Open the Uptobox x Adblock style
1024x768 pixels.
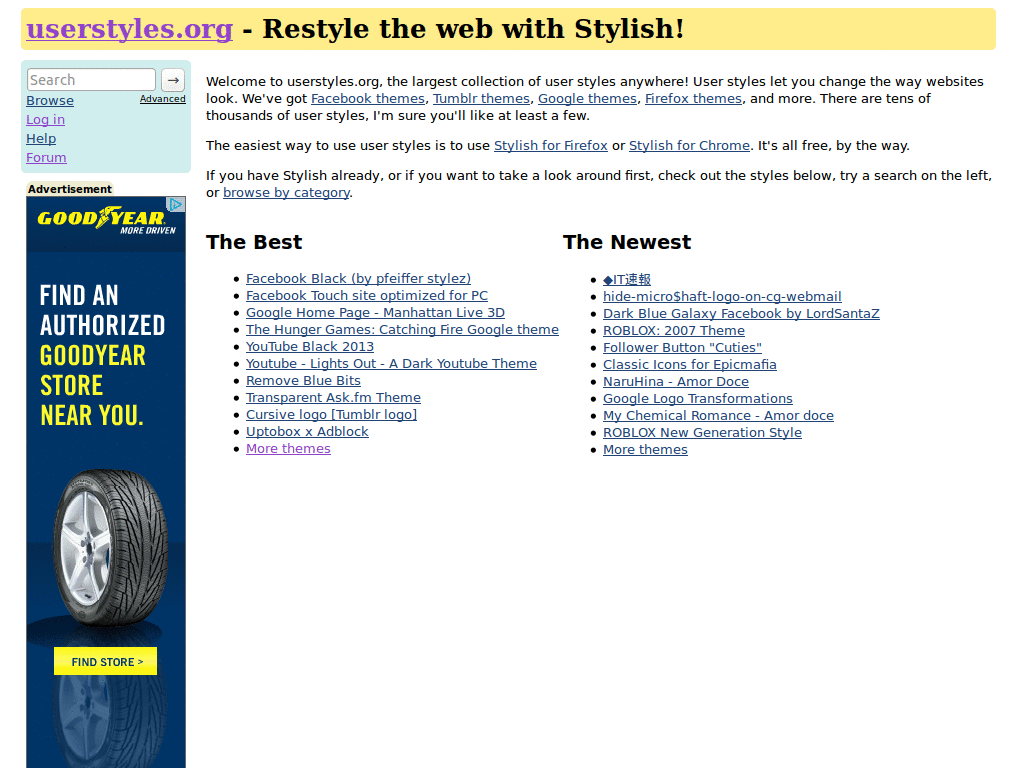[307, 432]
